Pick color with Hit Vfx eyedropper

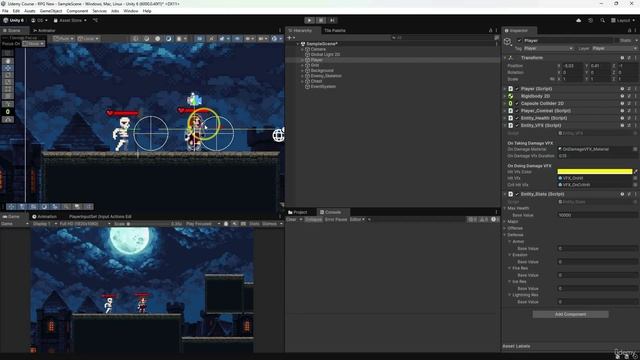[636, 171]
